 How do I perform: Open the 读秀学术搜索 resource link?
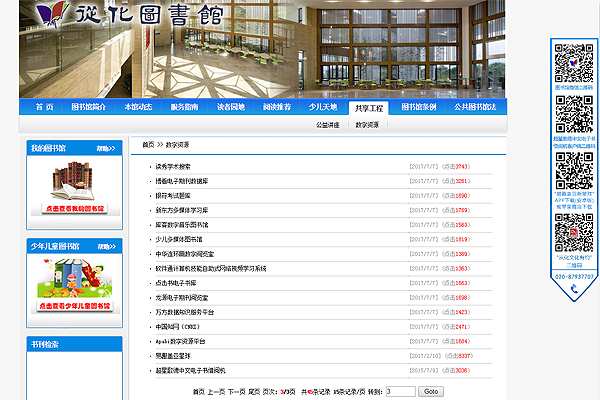180,167
